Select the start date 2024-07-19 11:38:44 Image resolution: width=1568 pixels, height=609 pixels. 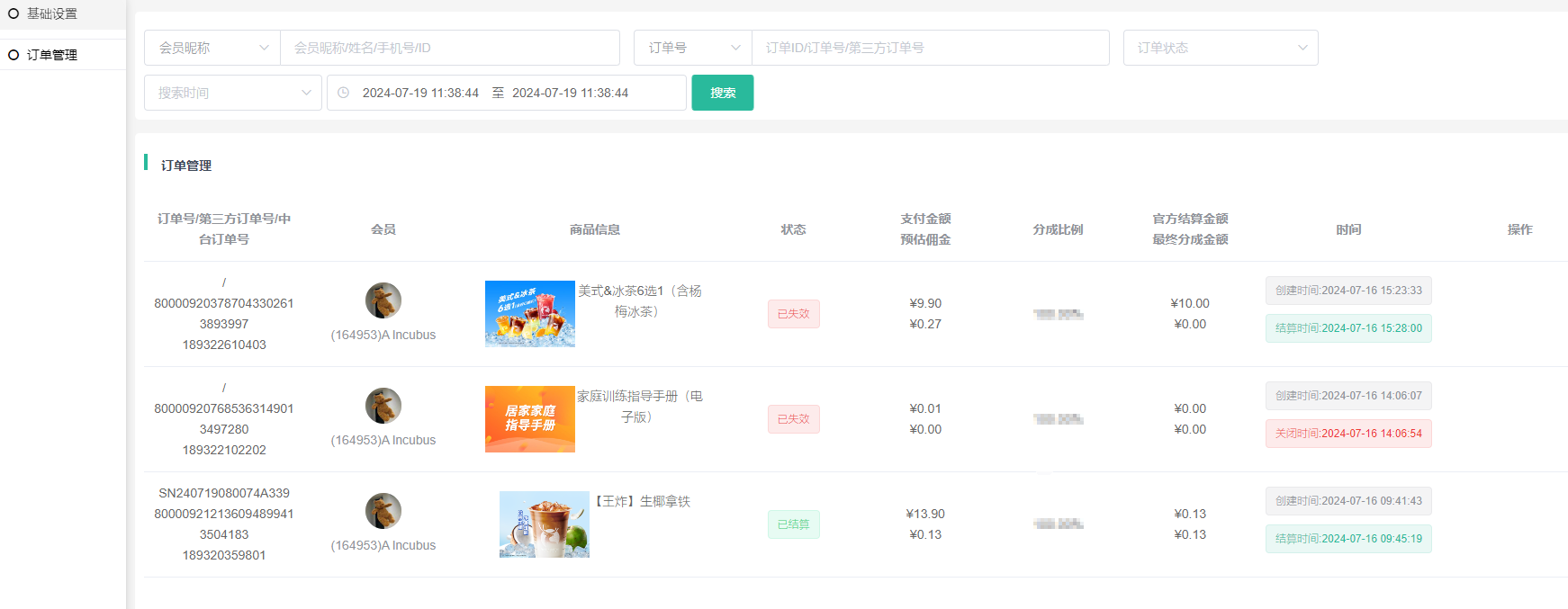pyautogui.click(x=420, y=93)
